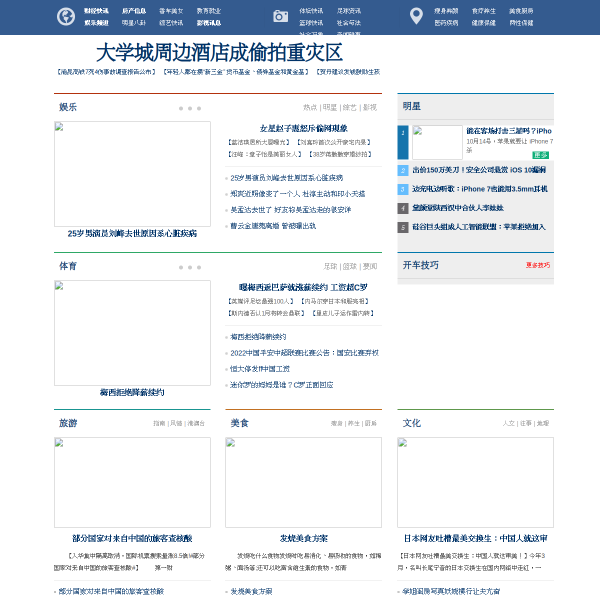The image size is (600, 600).
Task: Select first carousel dot in 娱乐 section
Action: click(x=181, y=109)
